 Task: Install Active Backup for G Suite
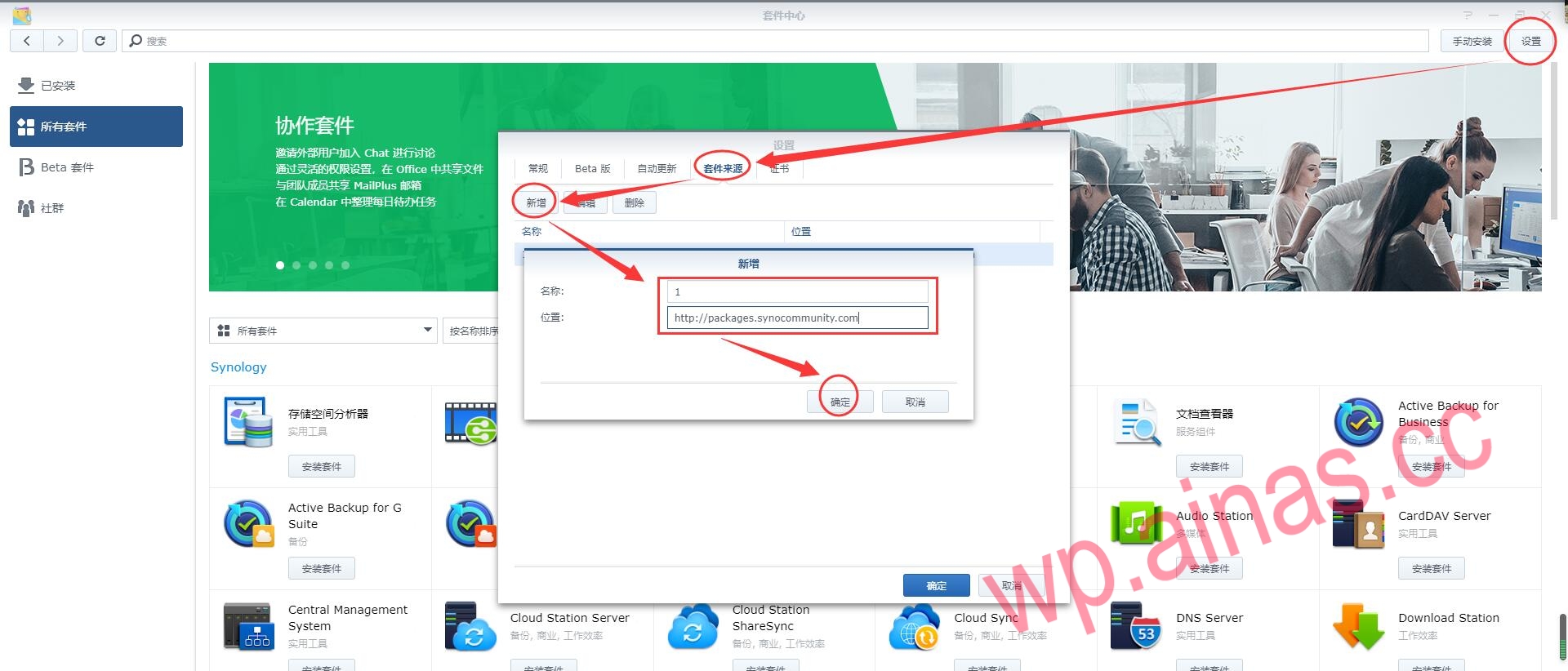(x=322, y=568)
